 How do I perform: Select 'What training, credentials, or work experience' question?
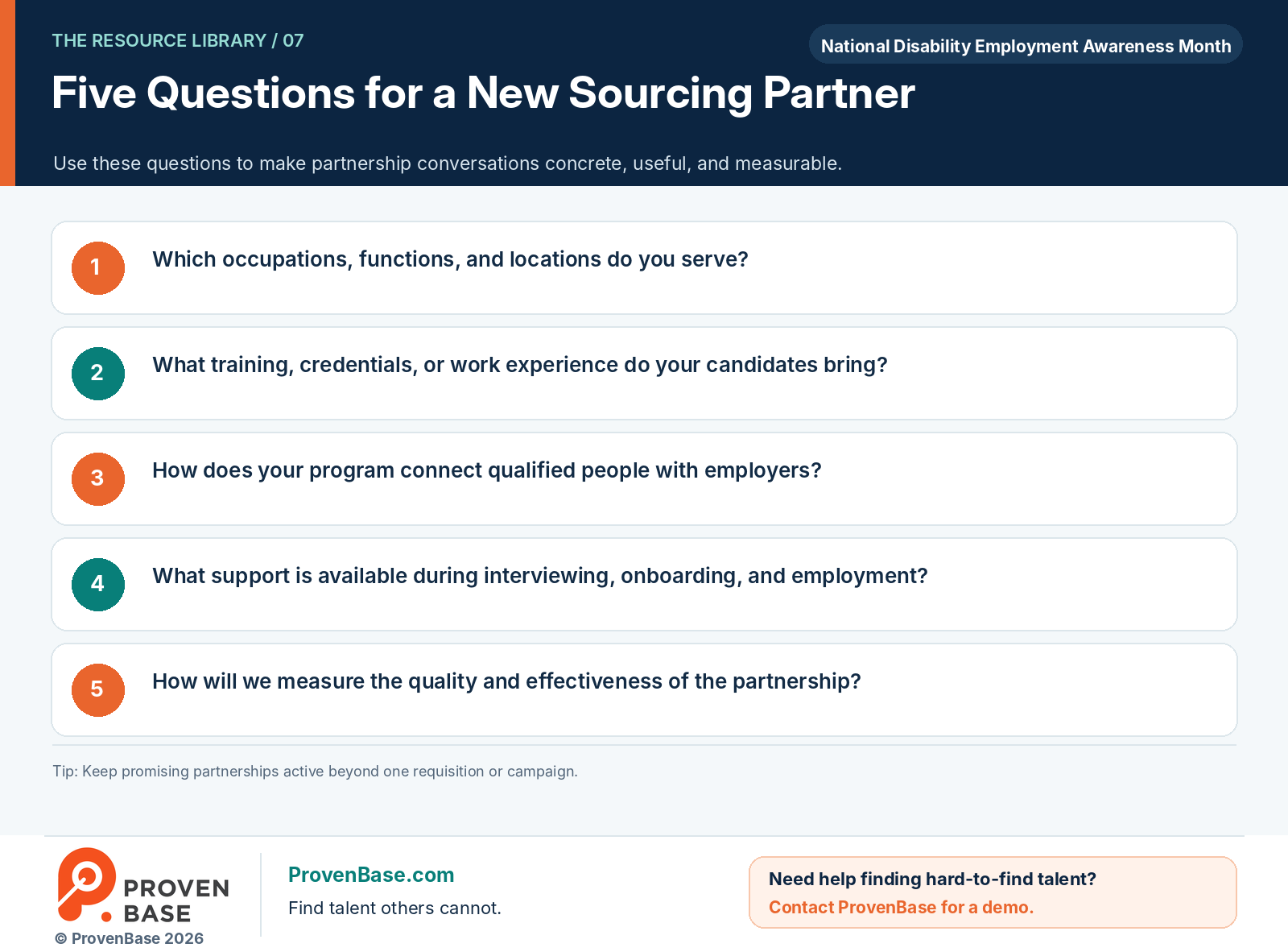pos(644,374)
